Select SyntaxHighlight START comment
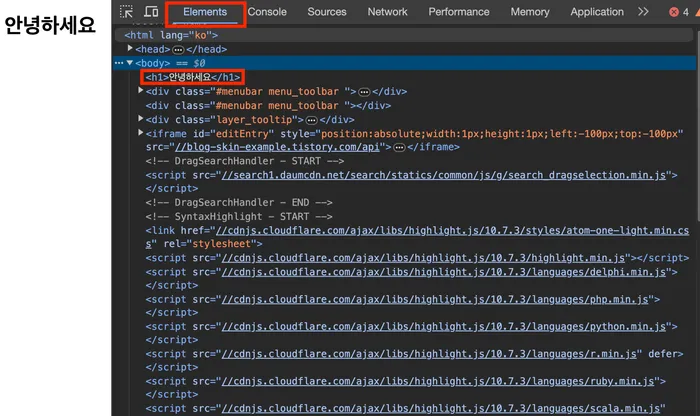The height and width of the screenshot is (416, 700). 239,216
